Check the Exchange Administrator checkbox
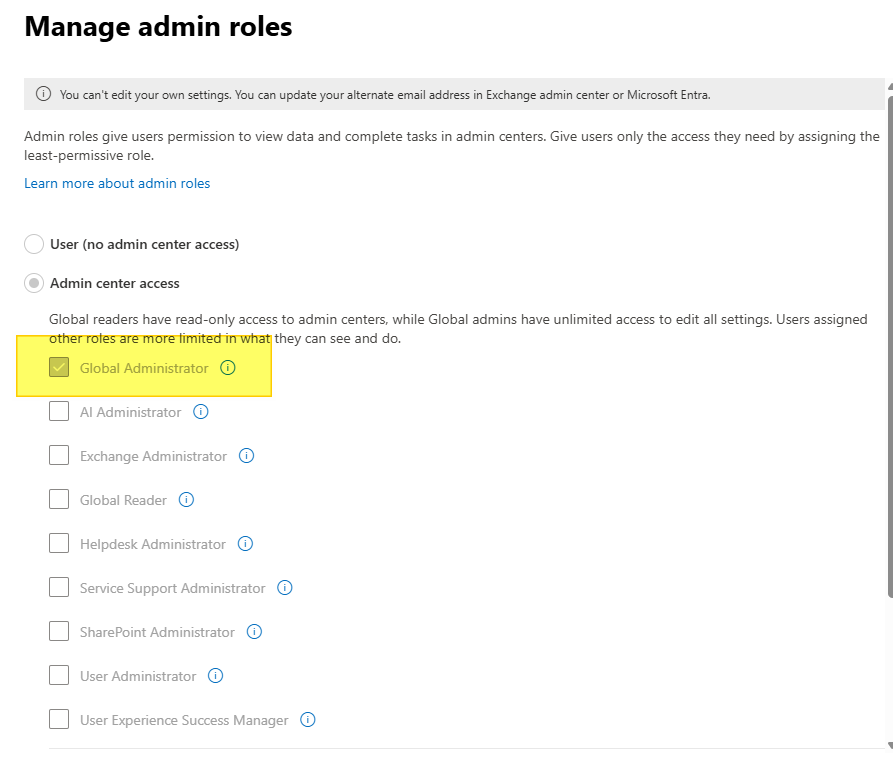 tap(59, 455)
